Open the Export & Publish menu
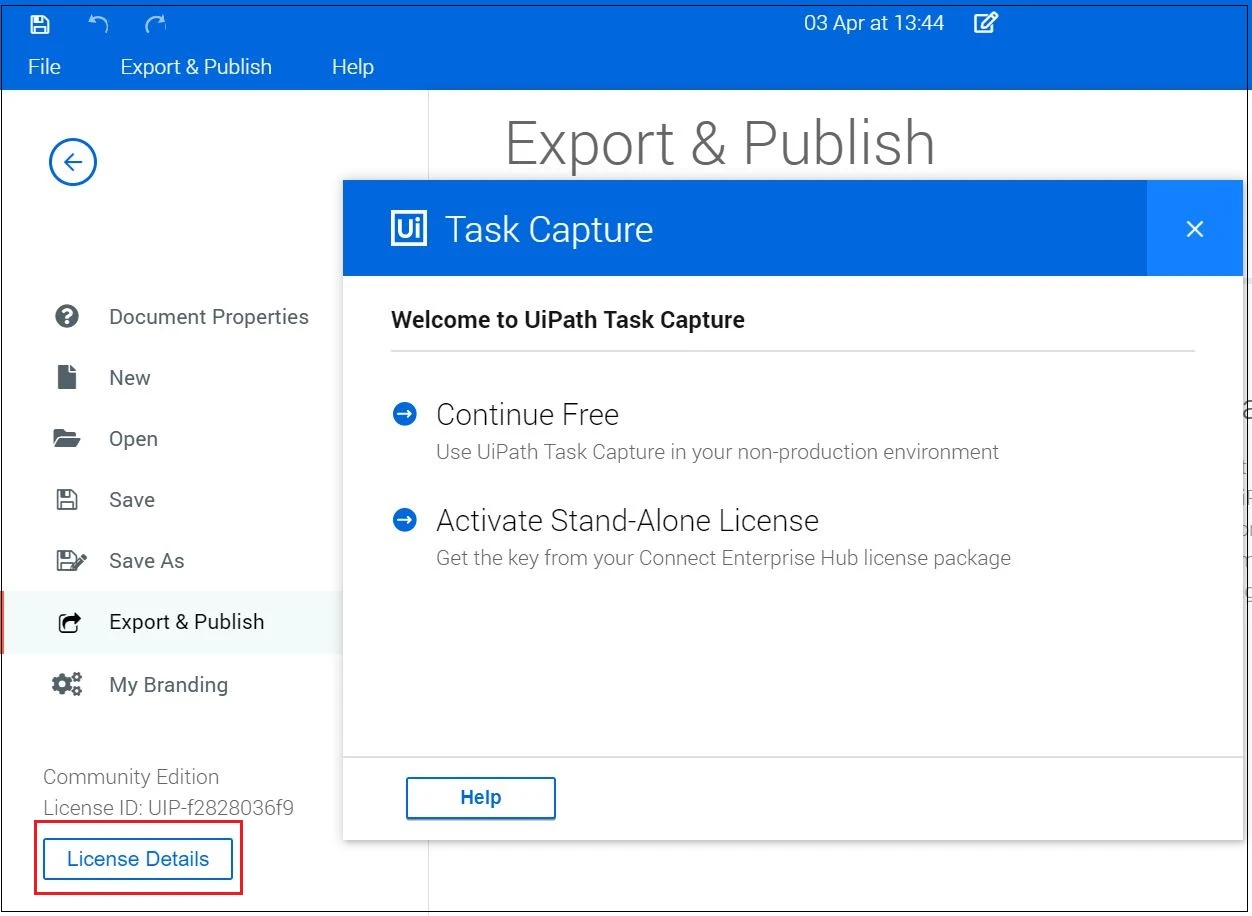Screen dimensions: 1252x916 click(x=196, y=67)
